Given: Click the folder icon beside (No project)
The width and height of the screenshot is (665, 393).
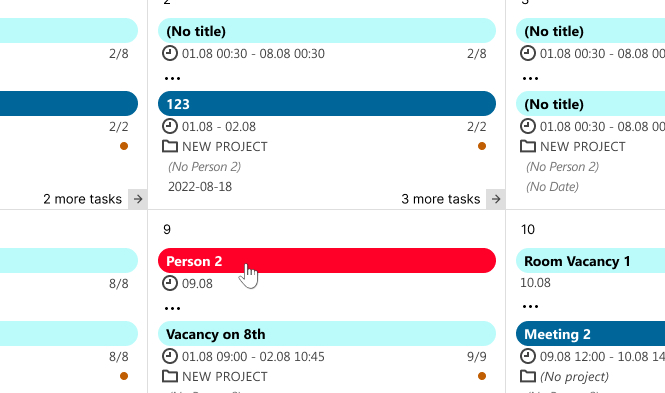Looking at the screenshot, I should [x=528, y=376].
